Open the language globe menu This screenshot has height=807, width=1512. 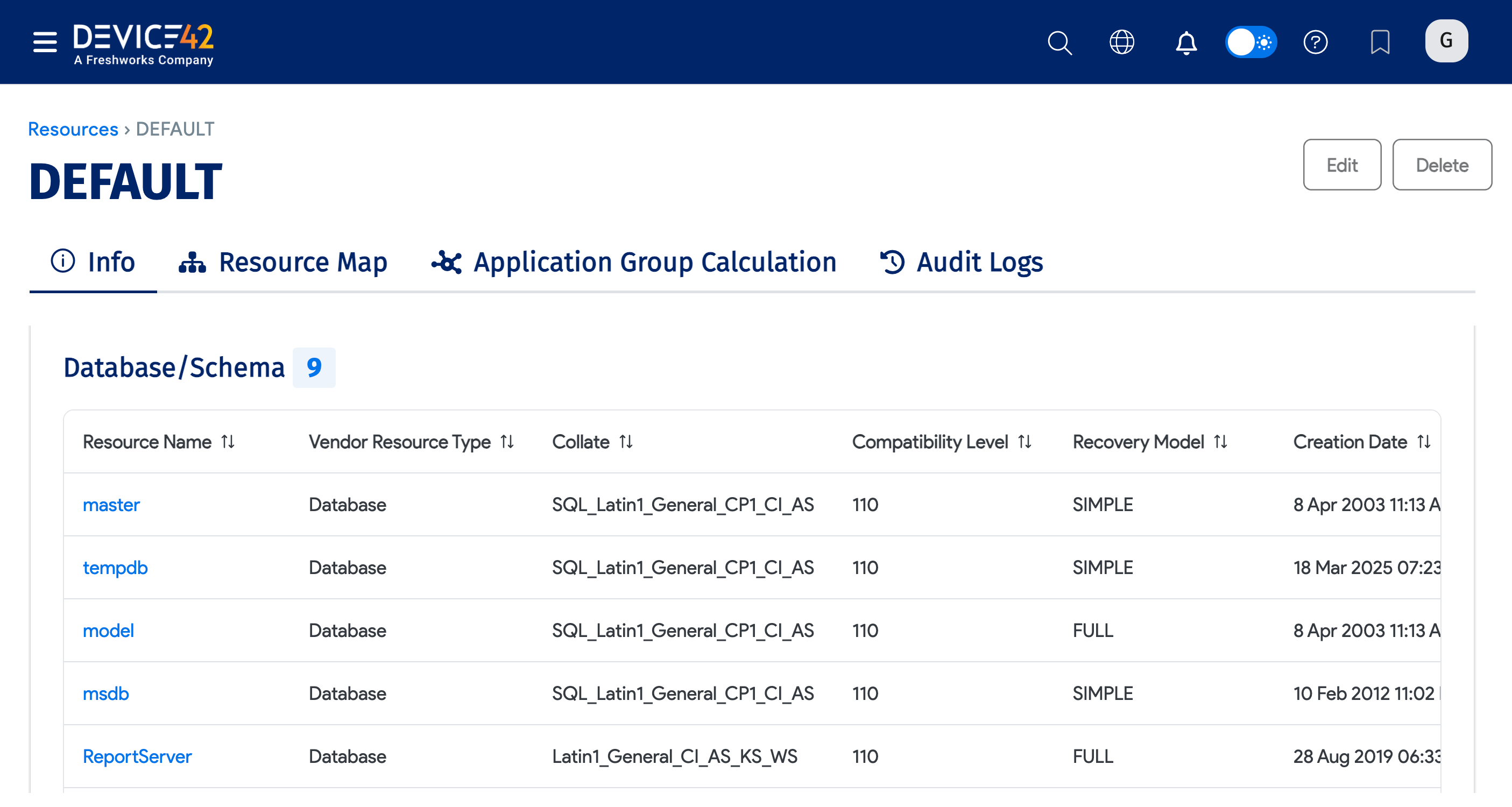coord(1122,43)
